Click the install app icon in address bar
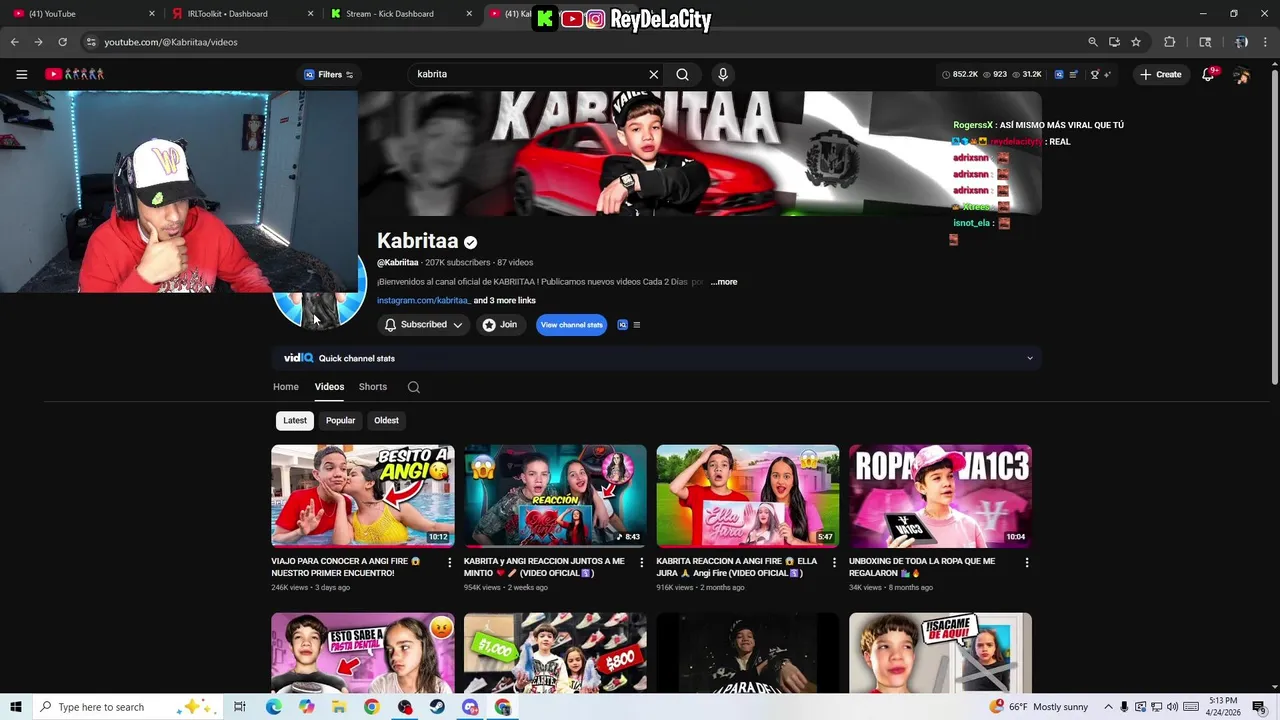The height and width of the screenshot is (720, 1280). [1114, 42]
